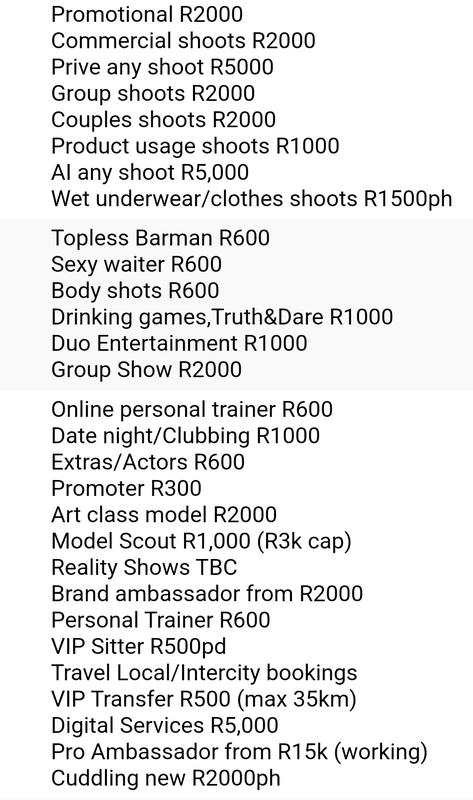Select the Reality Shows TBC line

point(144,568)
